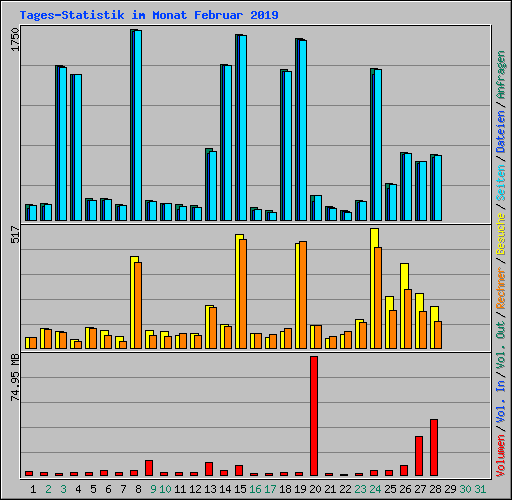The image size is (512, 500).
Task: Select day 11 on the x-axis
Action: (x=180, y=489)
